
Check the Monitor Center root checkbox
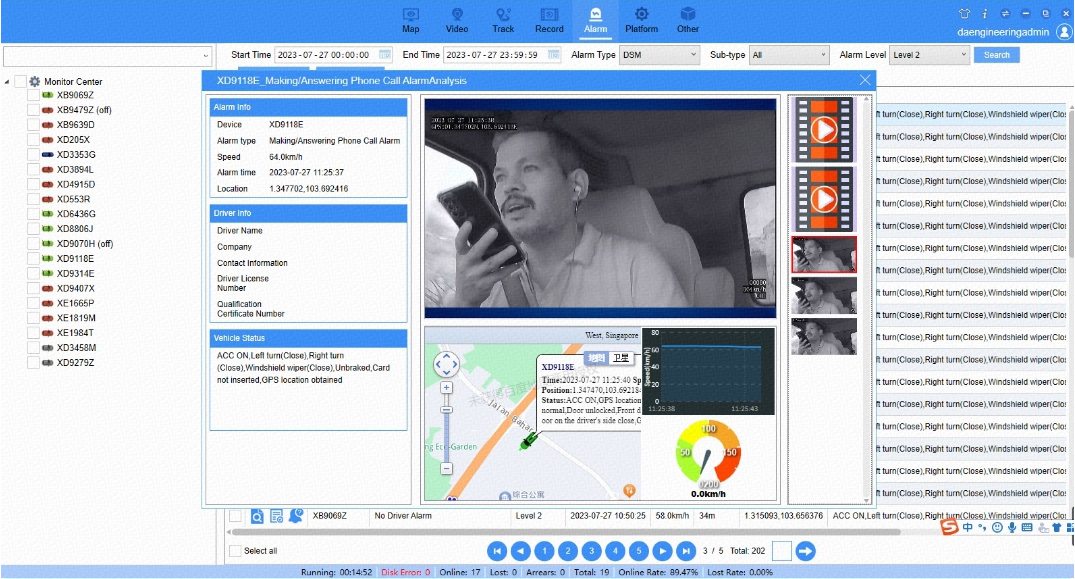[21, 81]
